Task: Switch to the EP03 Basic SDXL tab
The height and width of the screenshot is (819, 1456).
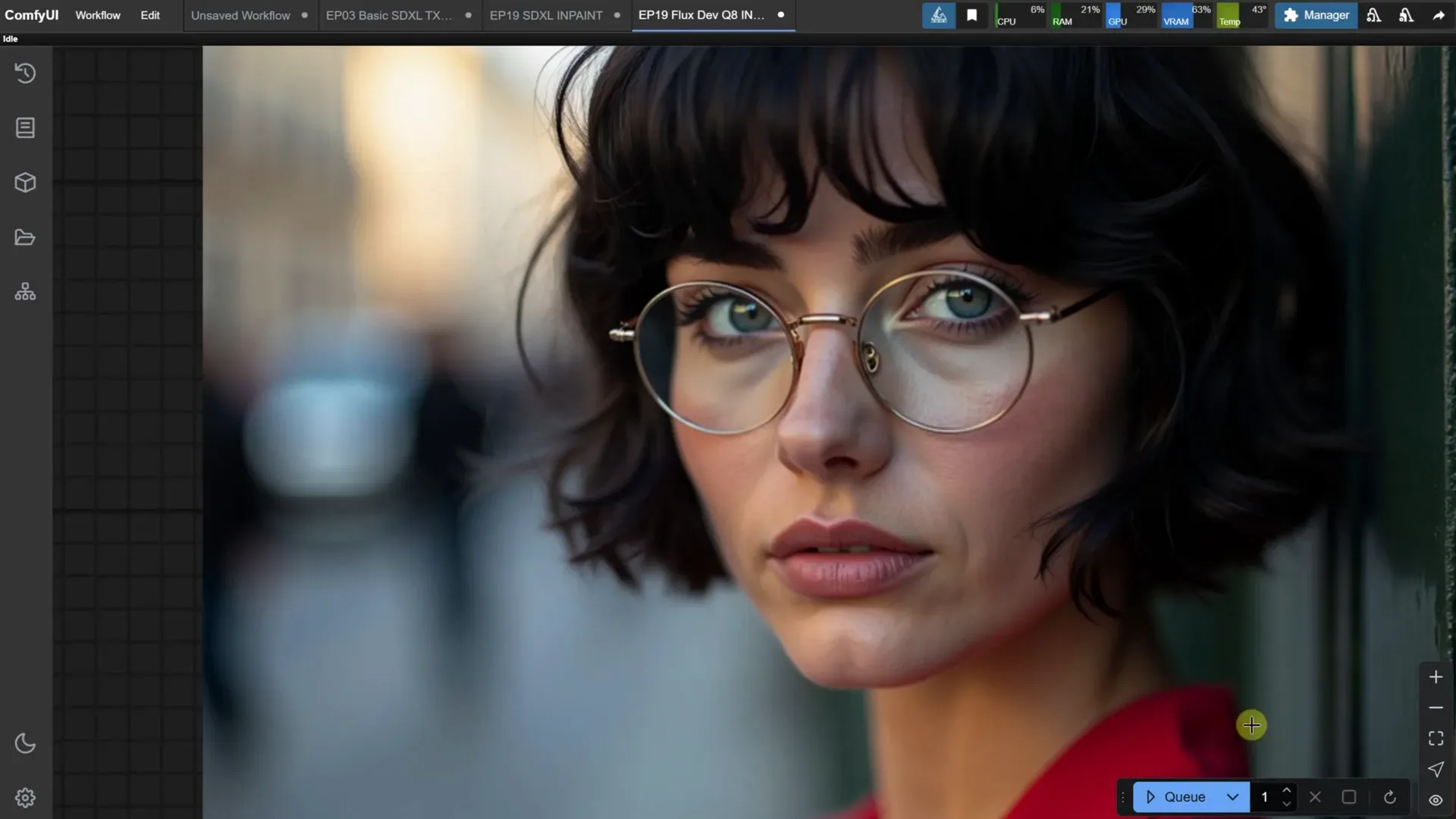Action: pos(388,15)
